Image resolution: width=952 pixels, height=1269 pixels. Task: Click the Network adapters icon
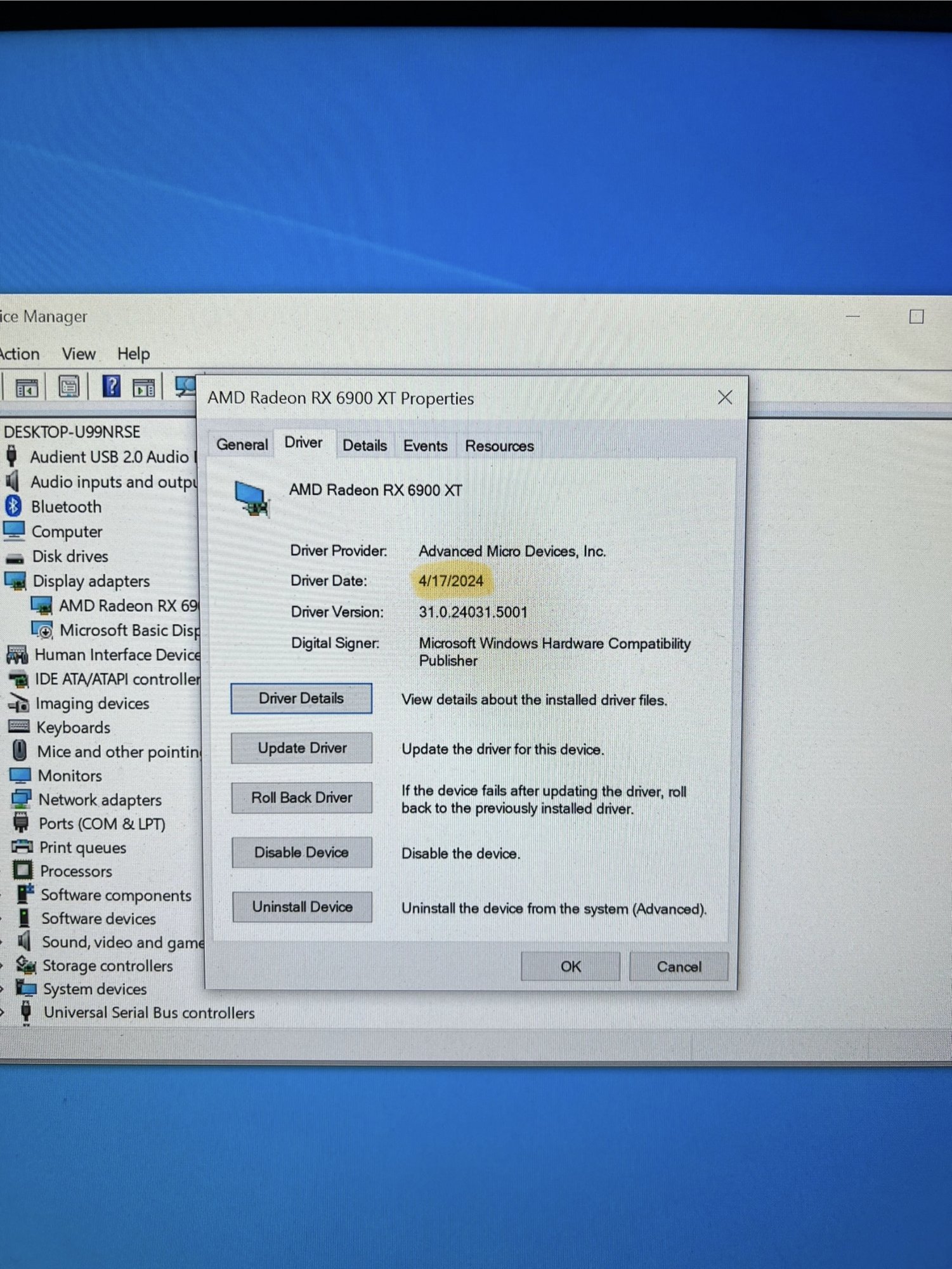click(21, 799)
